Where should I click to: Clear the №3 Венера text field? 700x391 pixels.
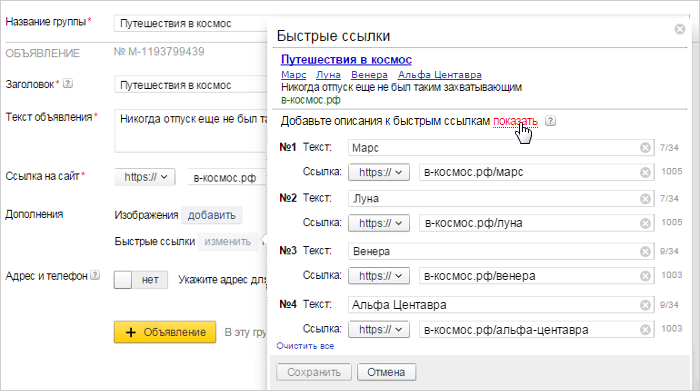645,251
